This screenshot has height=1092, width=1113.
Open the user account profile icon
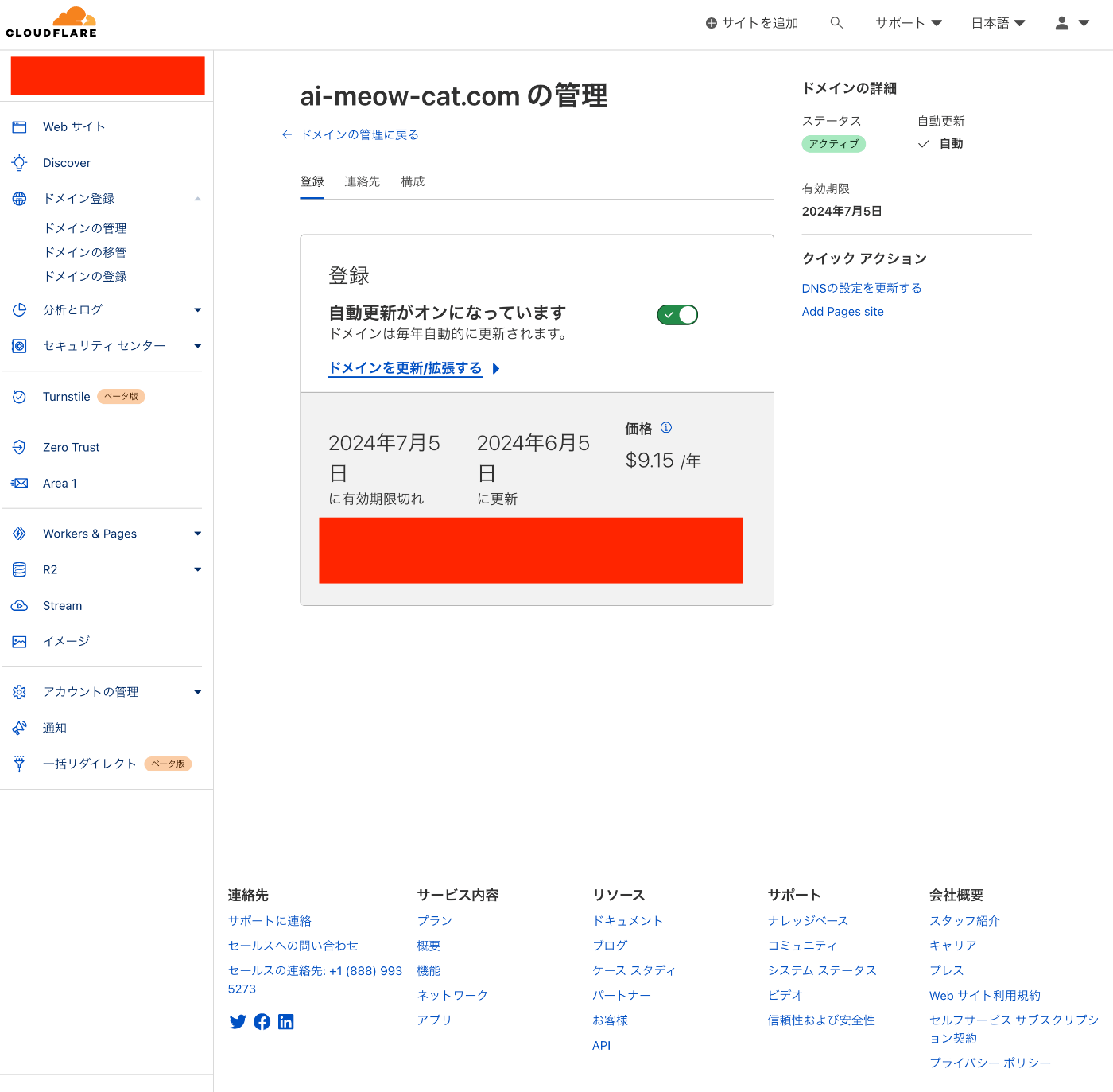(x=1062, y=23)
